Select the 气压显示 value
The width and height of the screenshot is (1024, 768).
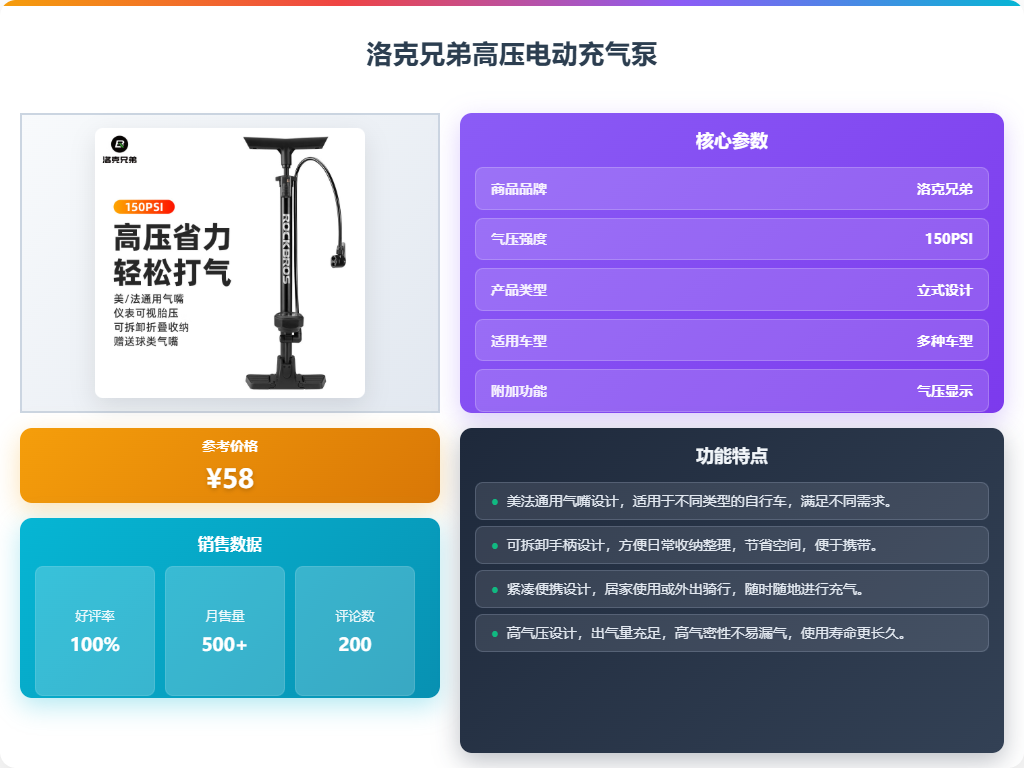click(944, 391)
